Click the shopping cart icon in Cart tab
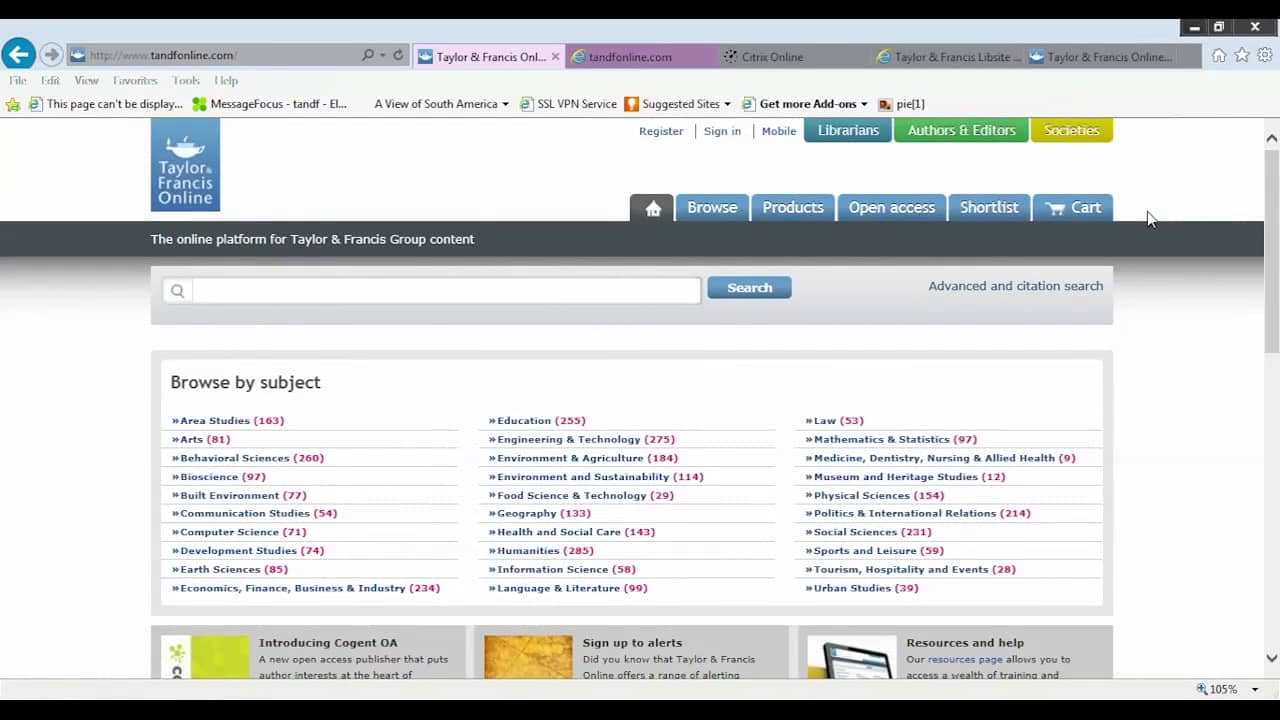This screenshot has height=720, width=1280. [1055, 208]
